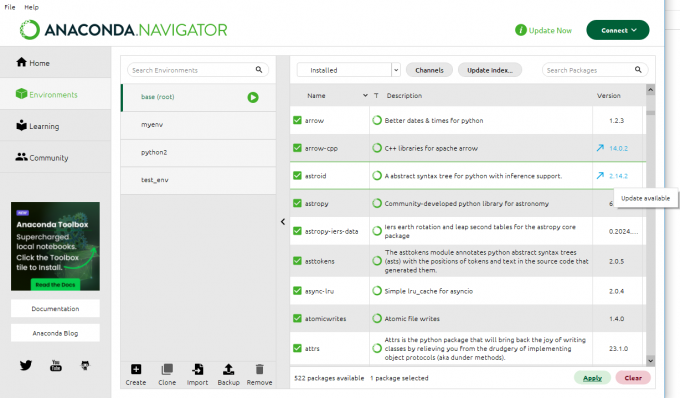Screen dimensions: 680x398
Task: Open the File menu
Action: point(10,7)
